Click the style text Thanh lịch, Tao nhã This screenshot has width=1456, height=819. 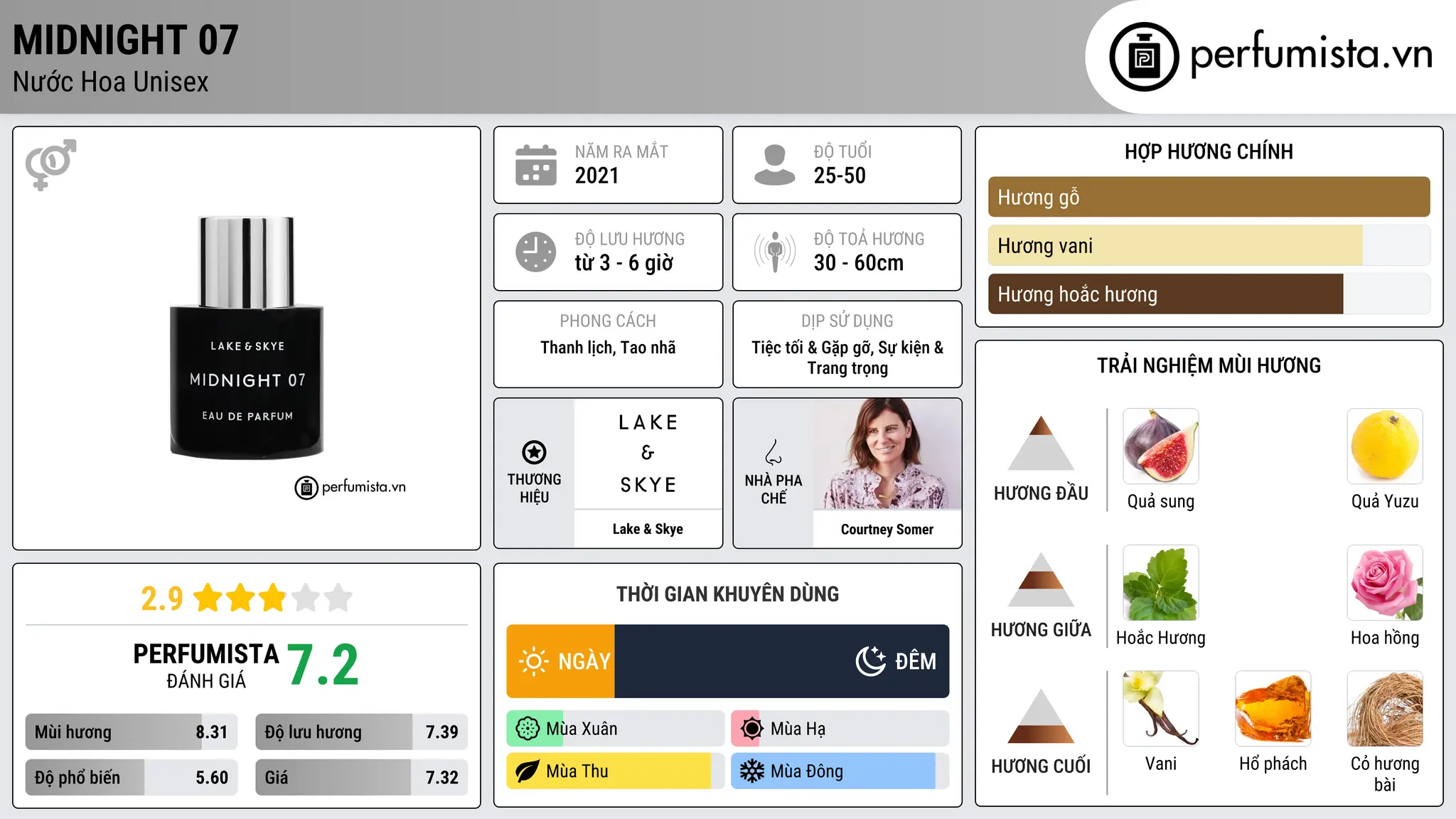click(x=608, y=348)
